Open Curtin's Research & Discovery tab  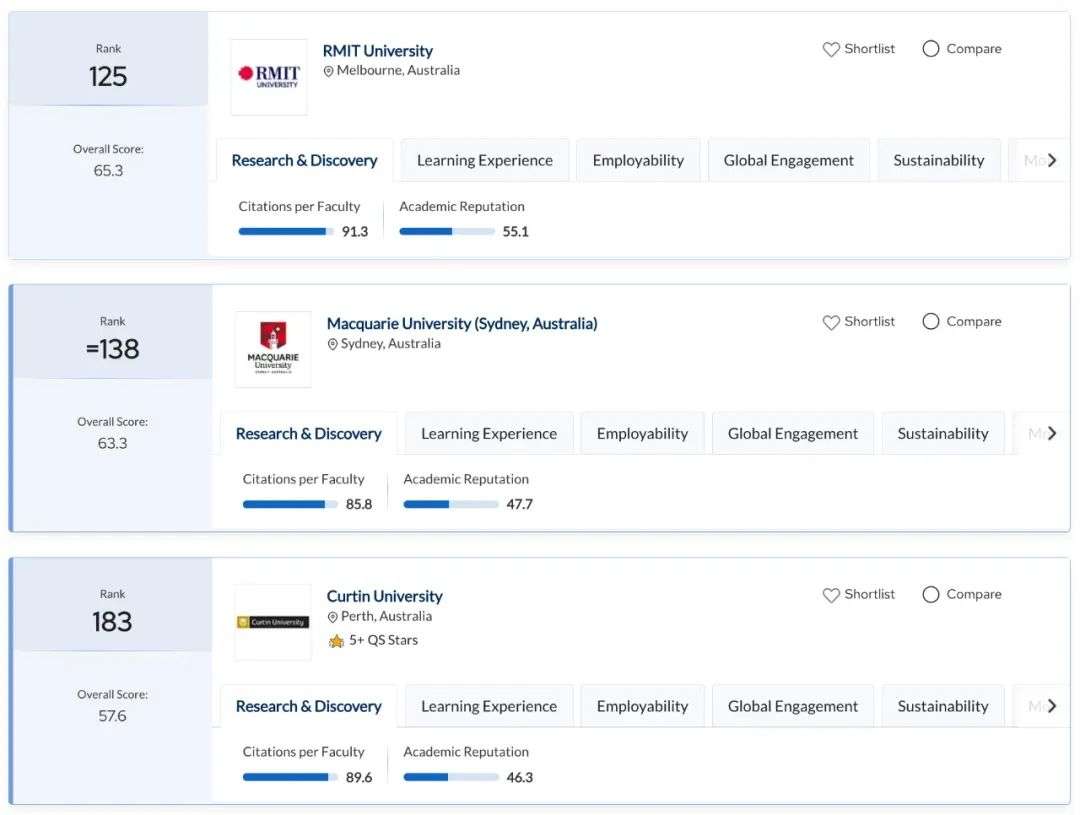[309, 706]
